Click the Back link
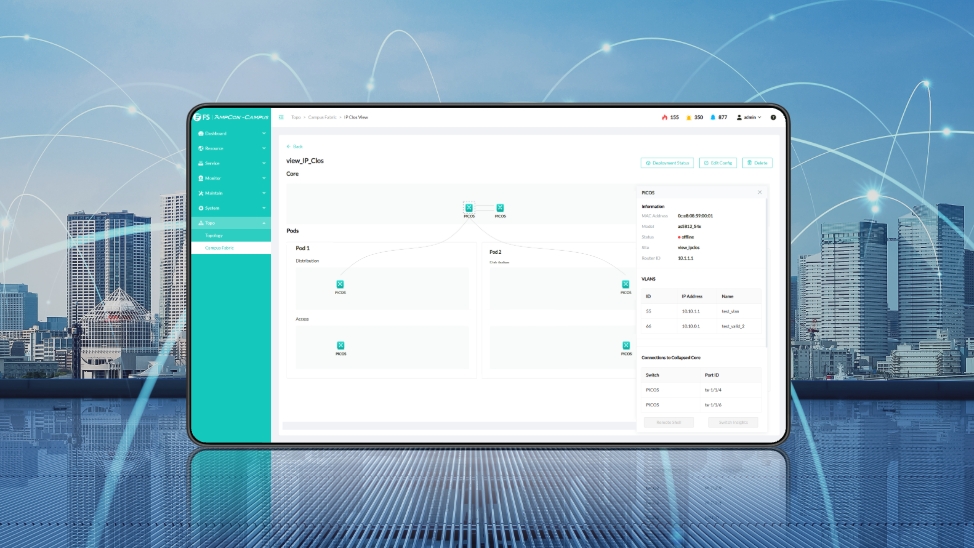Viewport: 974px width, 548px height. point(295,146)
